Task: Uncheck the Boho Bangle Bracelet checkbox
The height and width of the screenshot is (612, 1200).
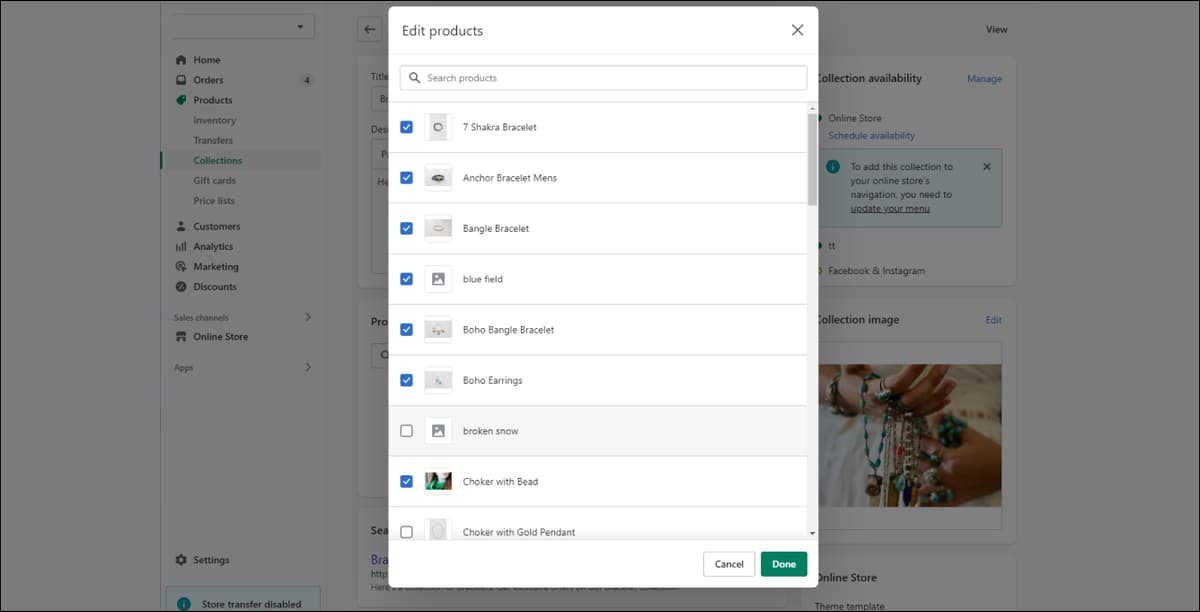Action: [x=406, y=330]
